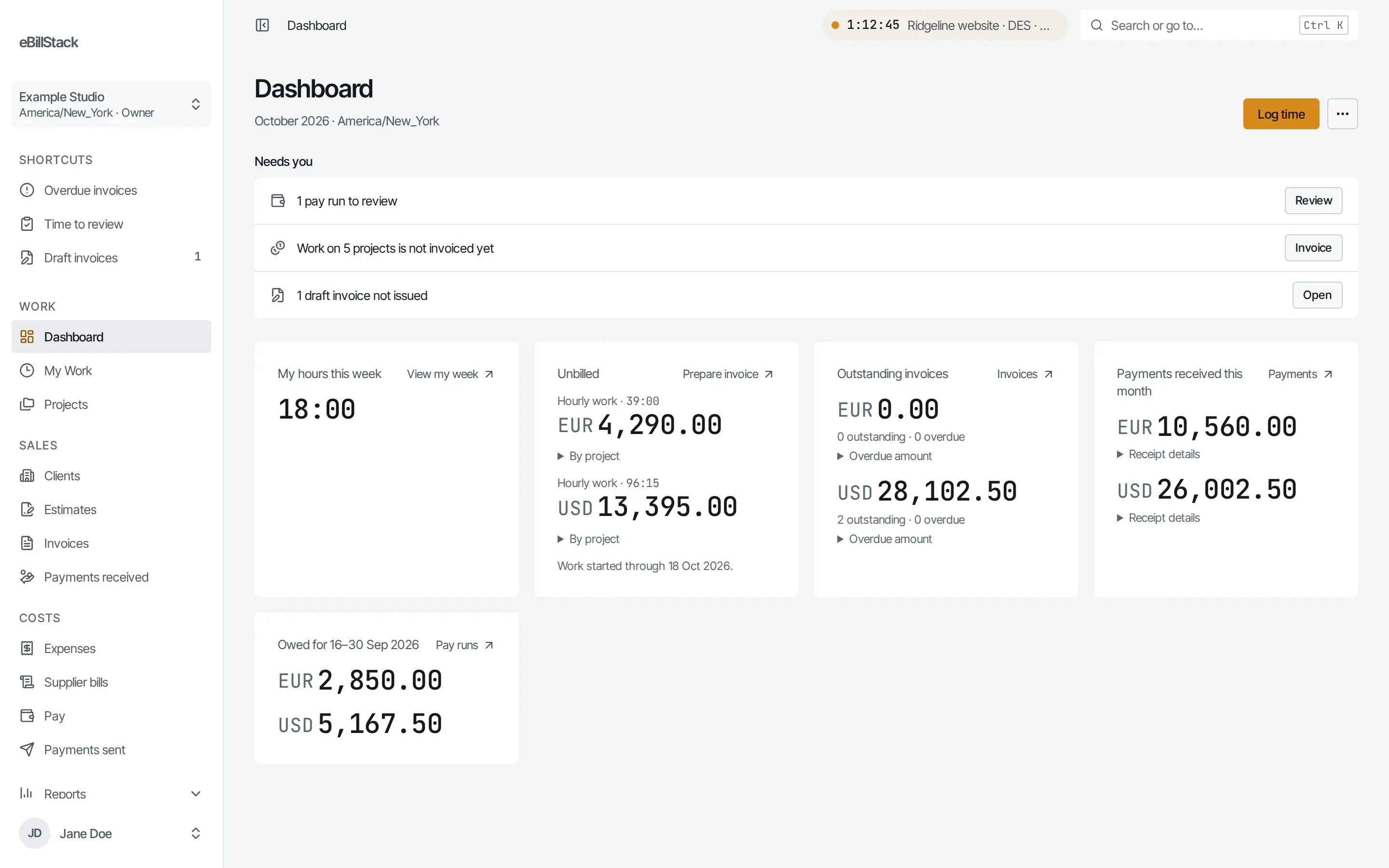This screenshot has width=1389, height=868.
Task: Go to Projects in the sidebar
Action: [x=111, y=405]
